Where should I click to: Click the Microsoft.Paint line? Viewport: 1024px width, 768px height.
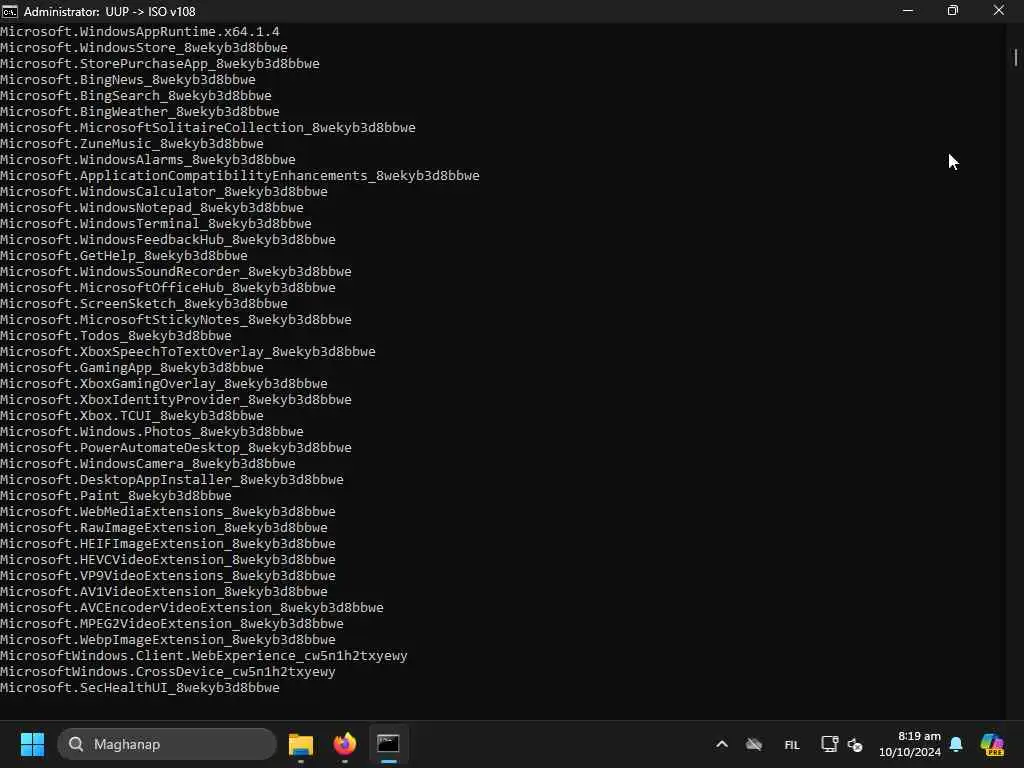click(116, 496)
